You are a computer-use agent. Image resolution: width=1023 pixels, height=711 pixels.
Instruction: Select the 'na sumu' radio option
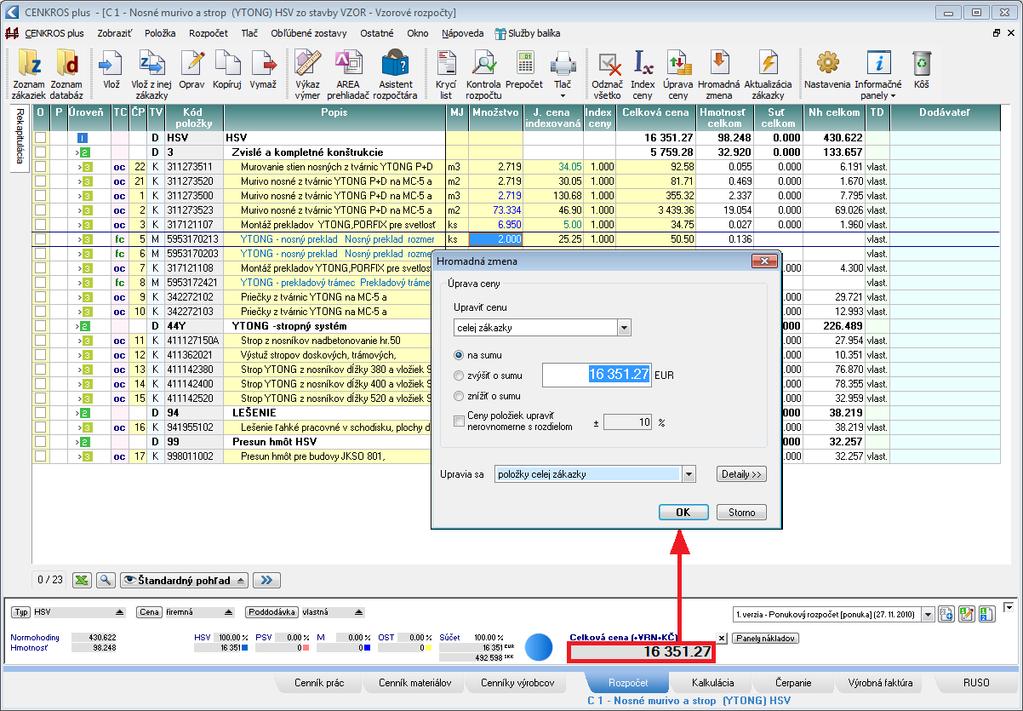[459, 356]
